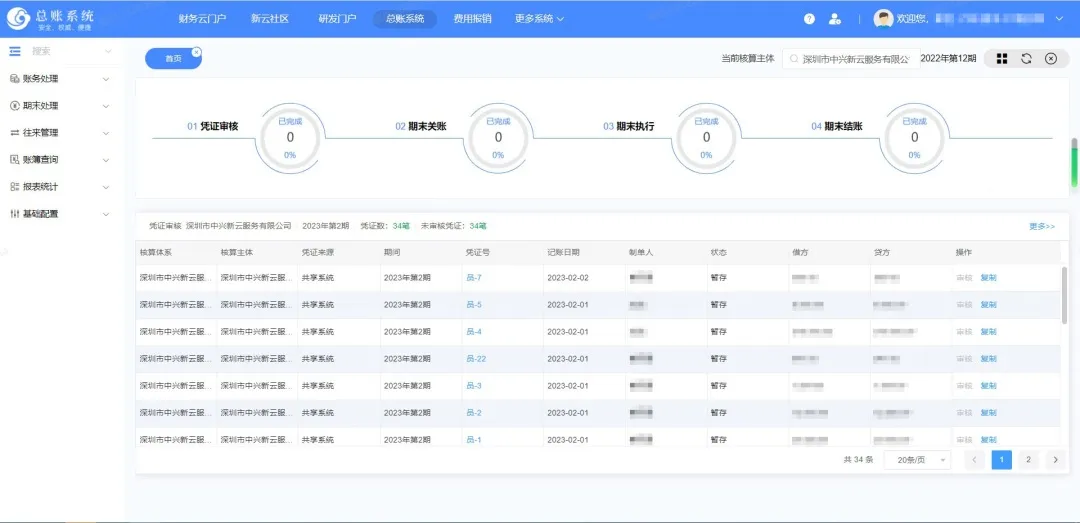Screen dimensions: 1080x523
Task: Click the 2022年第12期 period text
Action: tap(948, 59)
